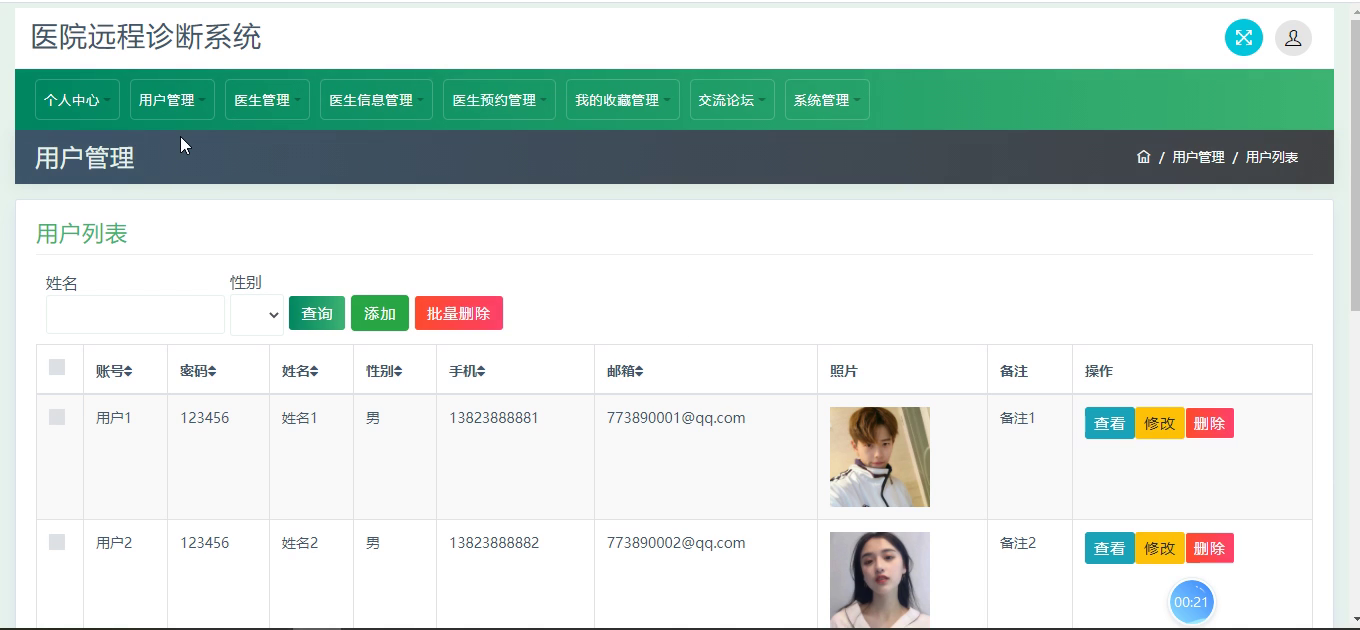This screenshot has width=1360, height=630.
Task: Edit 用户2 with the 修改 button
Action: (1159, 548)
